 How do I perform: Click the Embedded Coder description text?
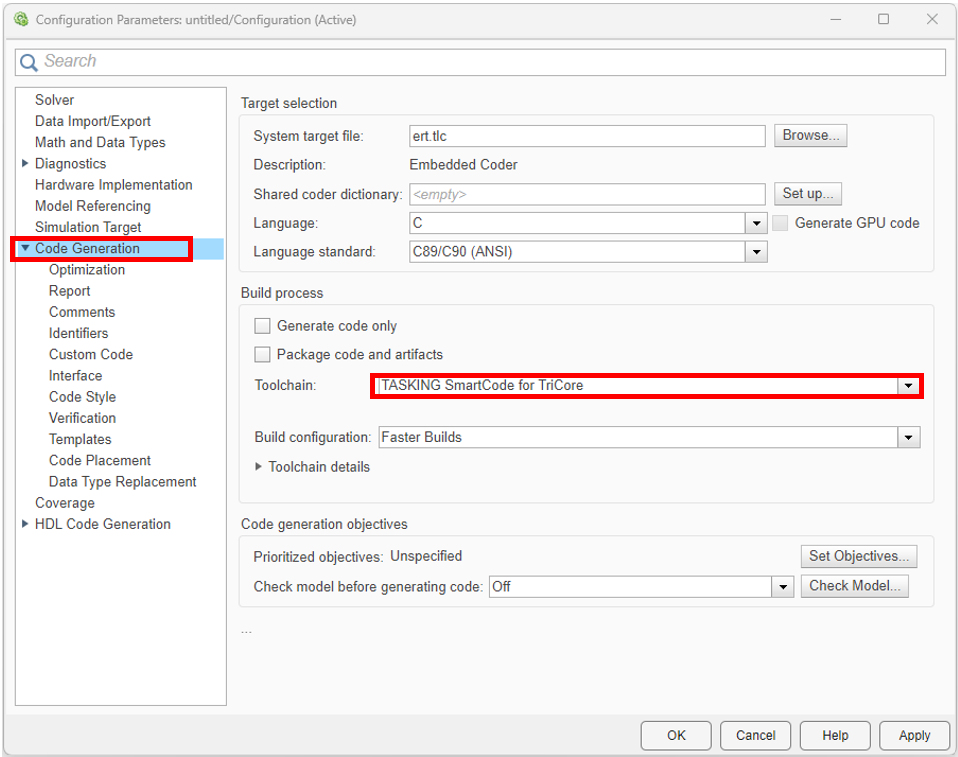coord(463,165)
